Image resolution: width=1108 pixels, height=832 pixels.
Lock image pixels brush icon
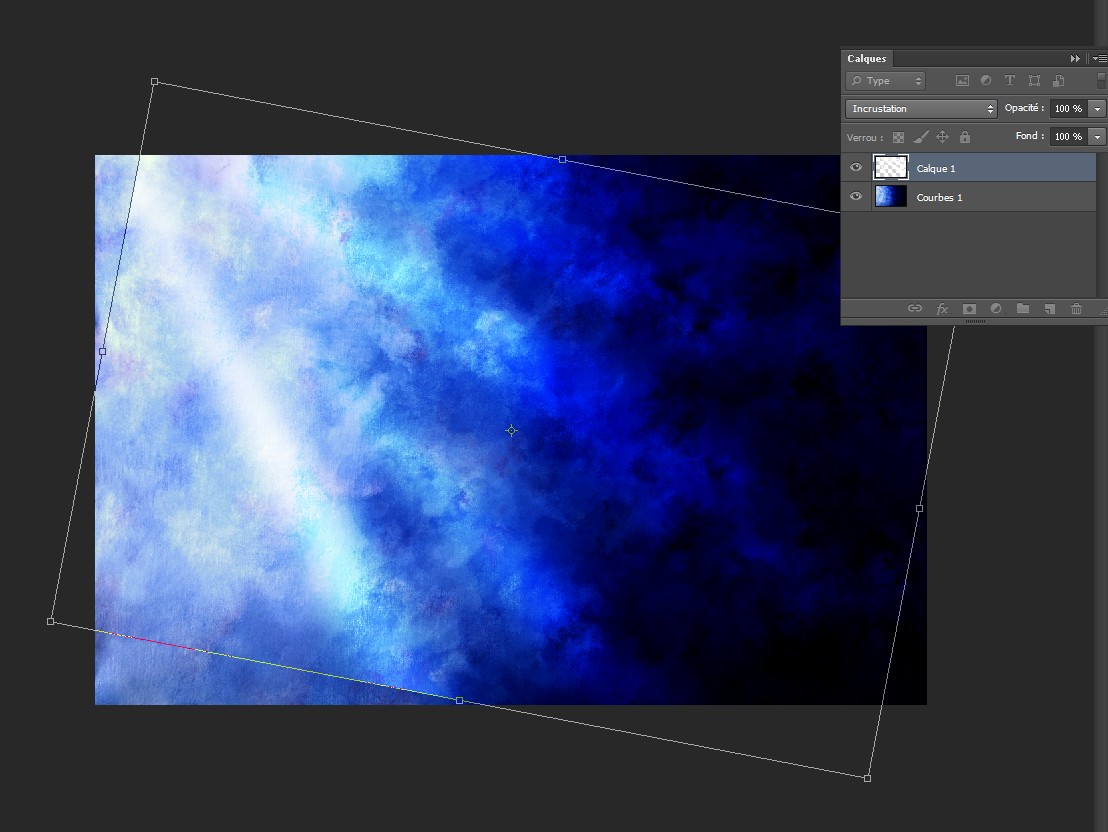(921, 136)
